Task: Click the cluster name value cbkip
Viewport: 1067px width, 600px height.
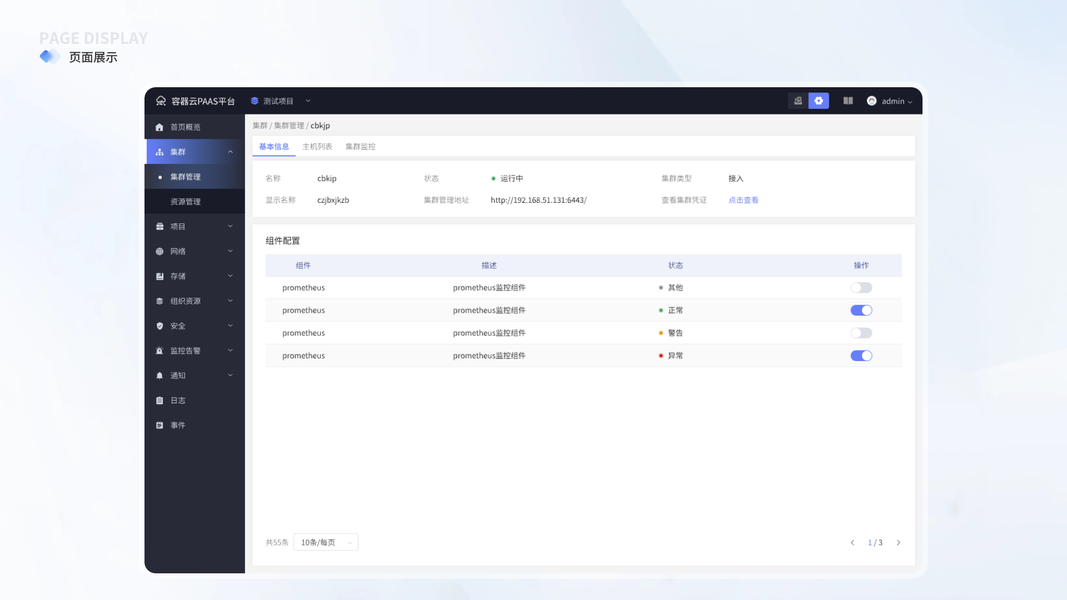Action: (327, 178)
